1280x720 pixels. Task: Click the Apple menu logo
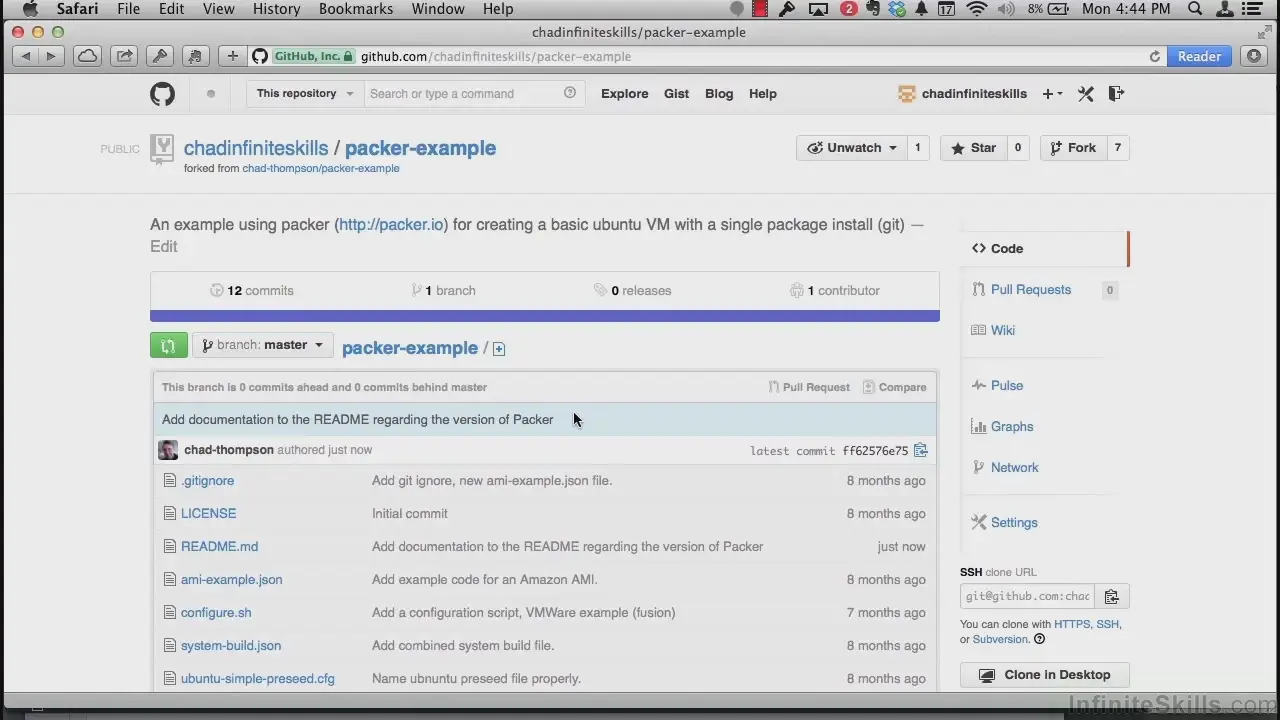30,9
